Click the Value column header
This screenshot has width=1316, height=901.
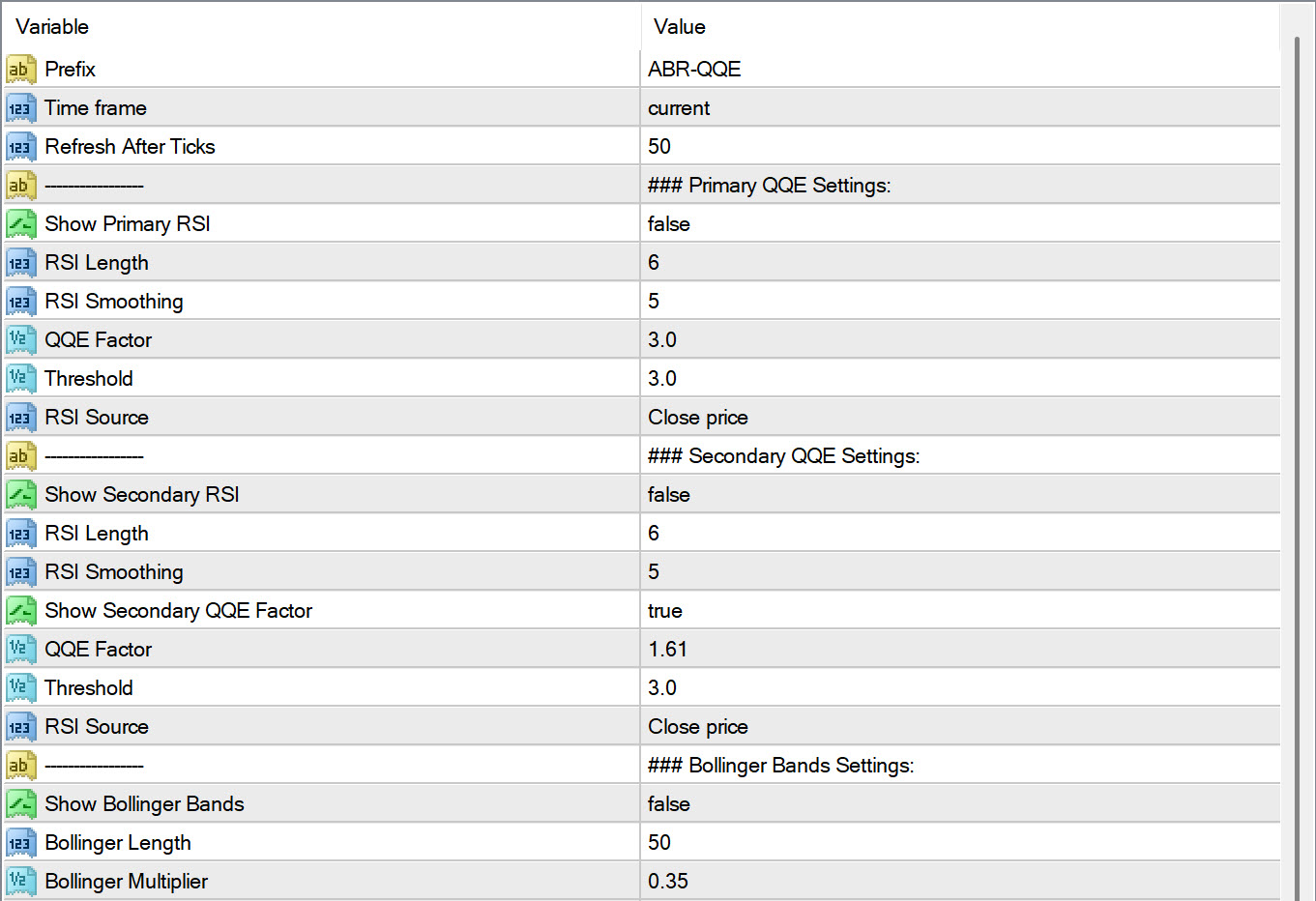click(x=680, y=26)
